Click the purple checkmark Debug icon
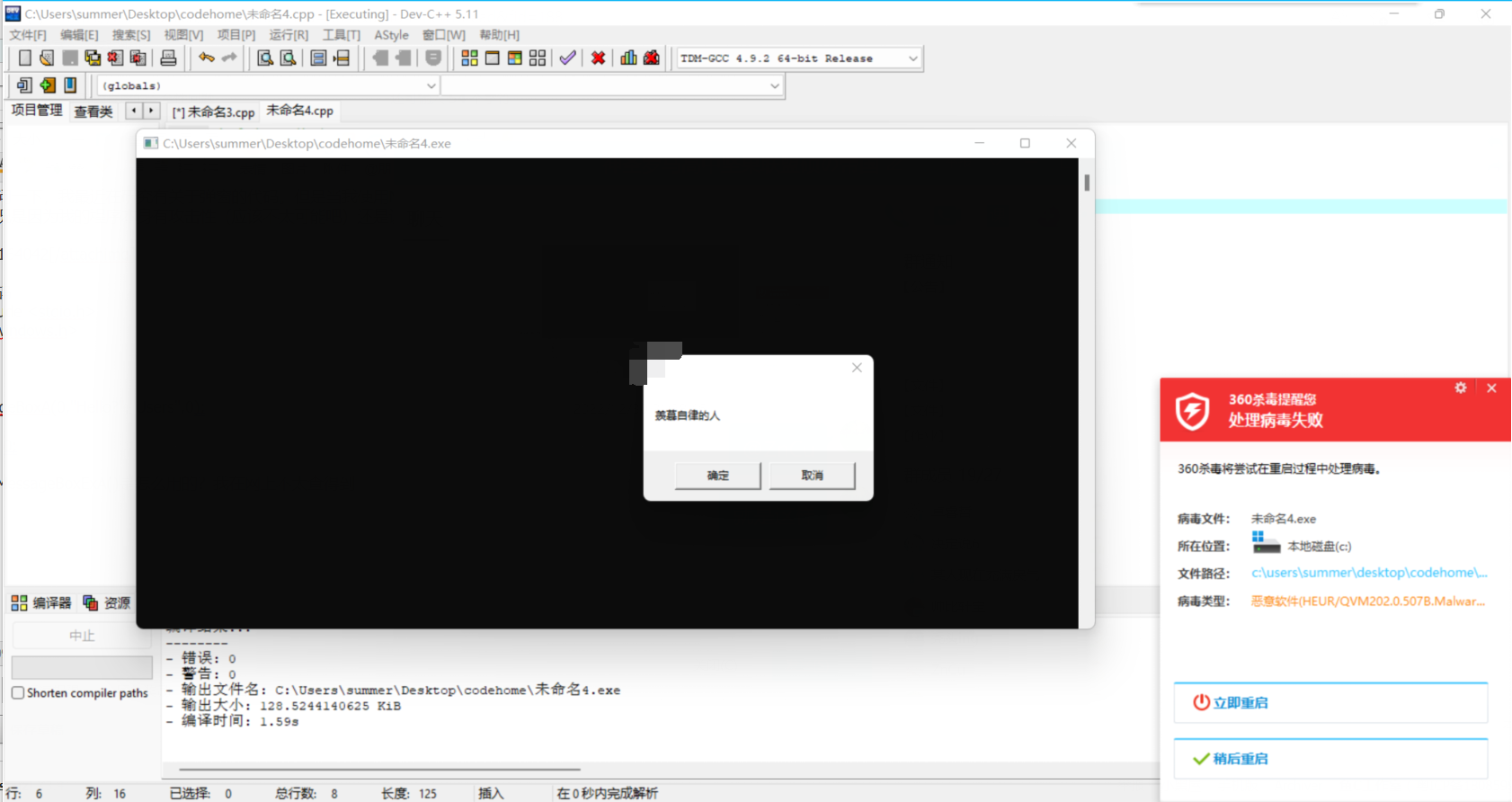The height and width of the screenshot is (802, 1512). point(567,58)
